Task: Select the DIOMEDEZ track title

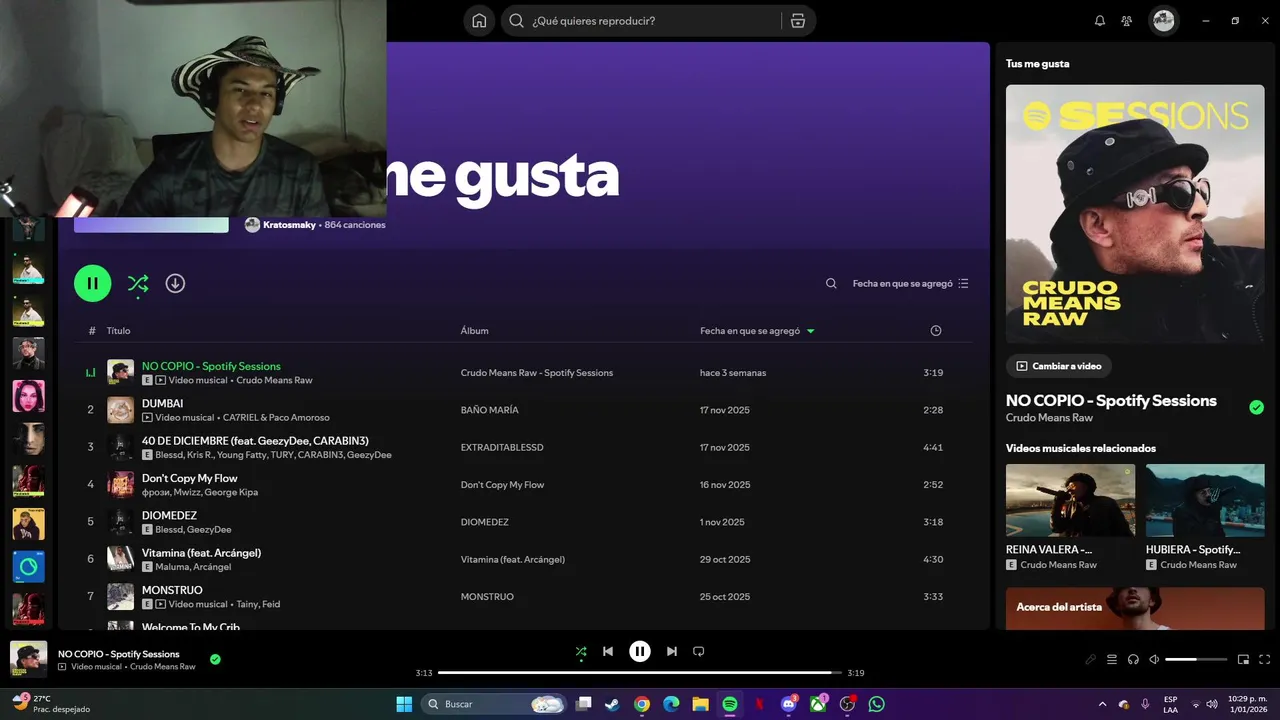Action: pyautogui.click(x=169, y=516)
